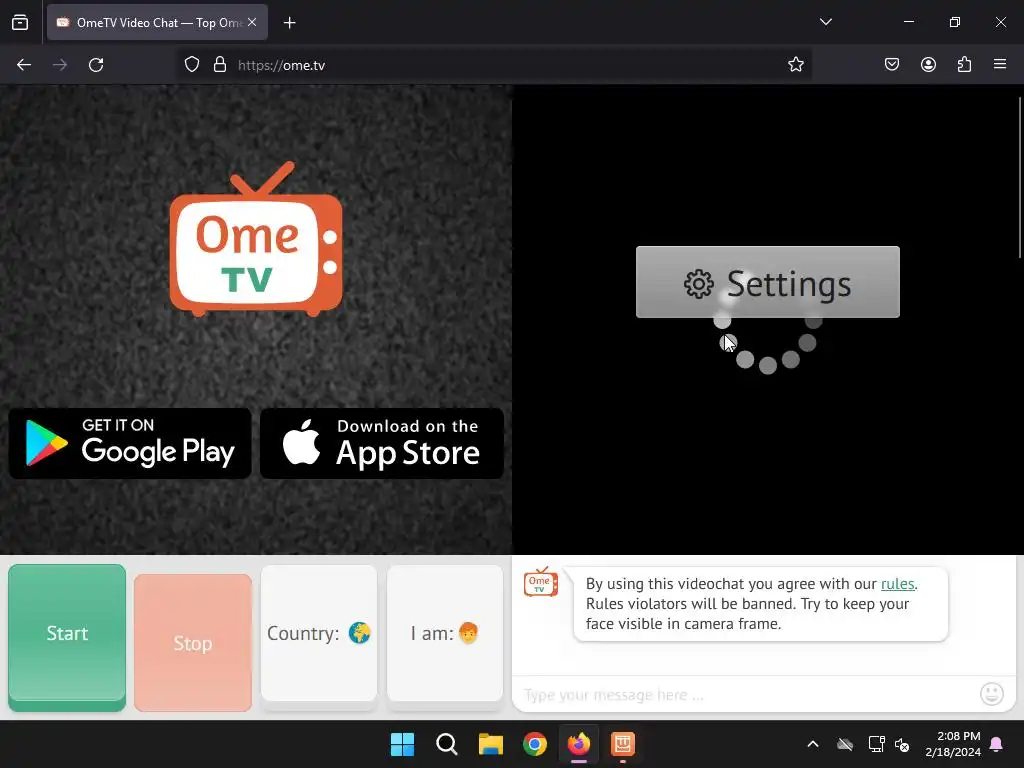This screenshot has width=1024, height=768.
Task: Focus the ome.tv address bar
Action: (496, 65)
